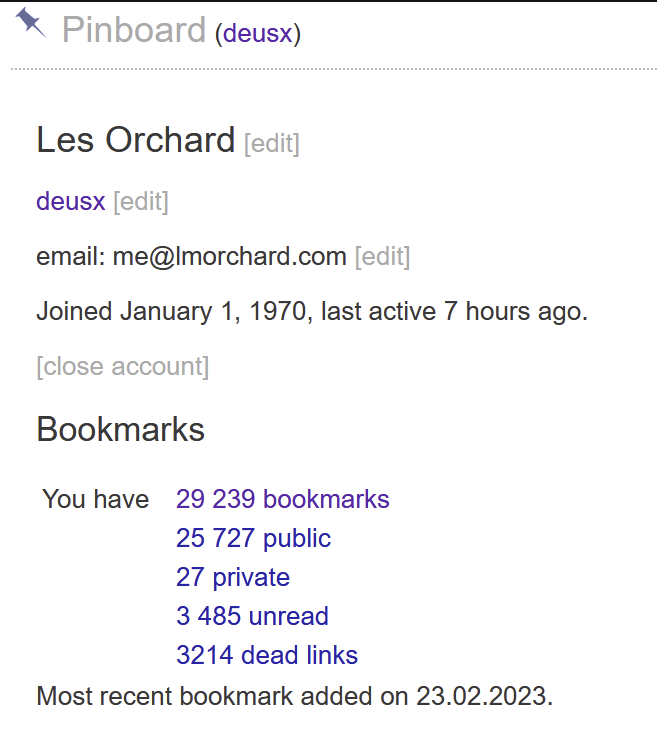Click the Bookmarks section heading
Image resolution: width=657 pixels, height=751 pixels.
pyautogui.click(x=121, y=429)
